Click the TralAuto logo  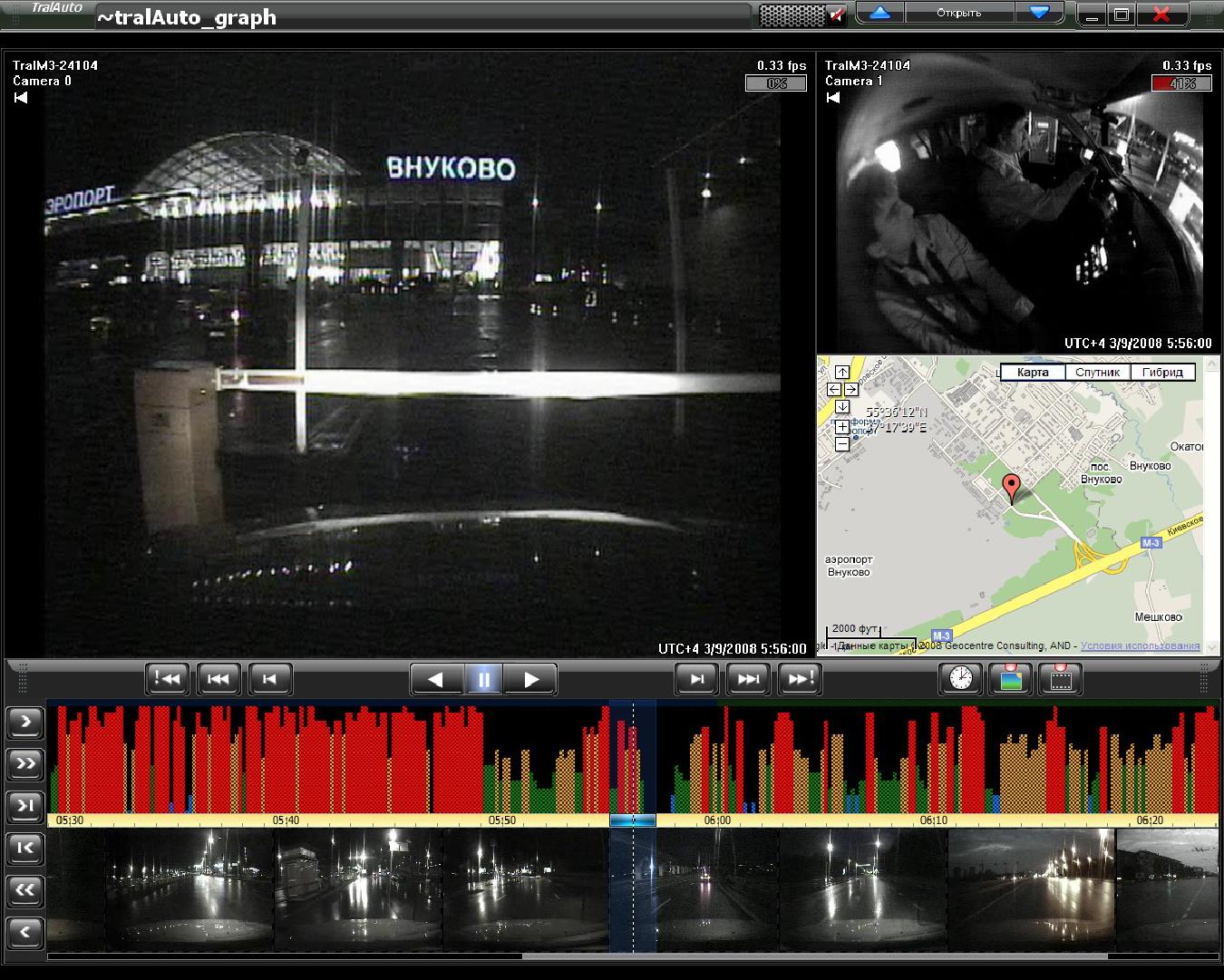click(x=56, y=7)
